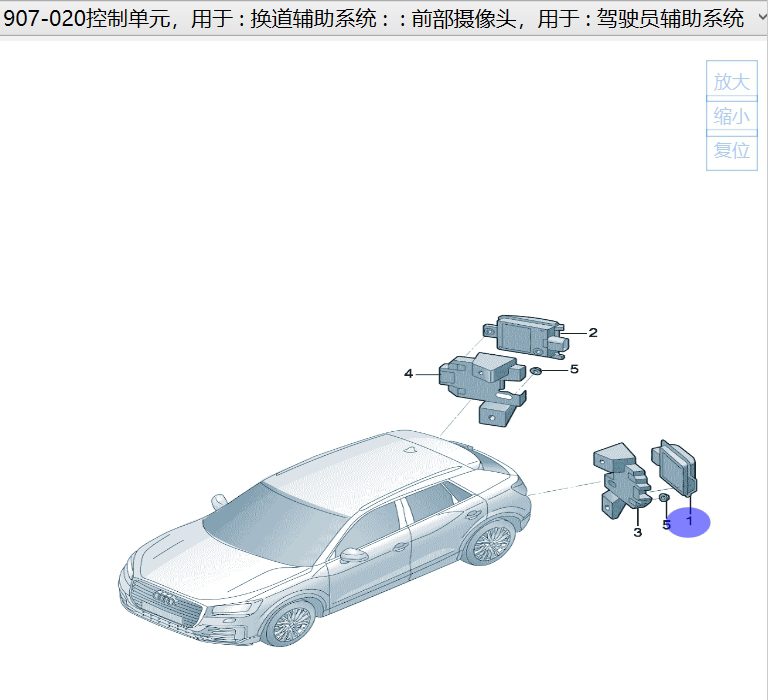This screenshot has width=768, height=700.
Task: Select the purple highlighted part number 1
Action: point(688,522)
